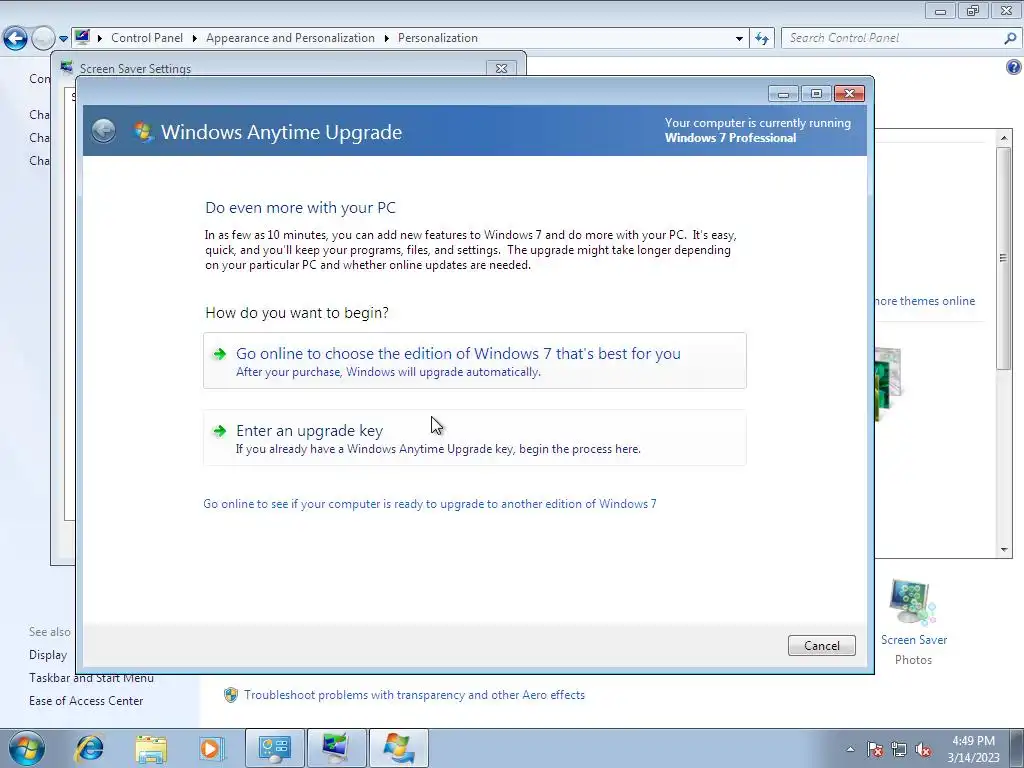This screenshot has width=1024, height=768.
Task: Click the Control Panel back navigation button
Action: click(15, 38)
